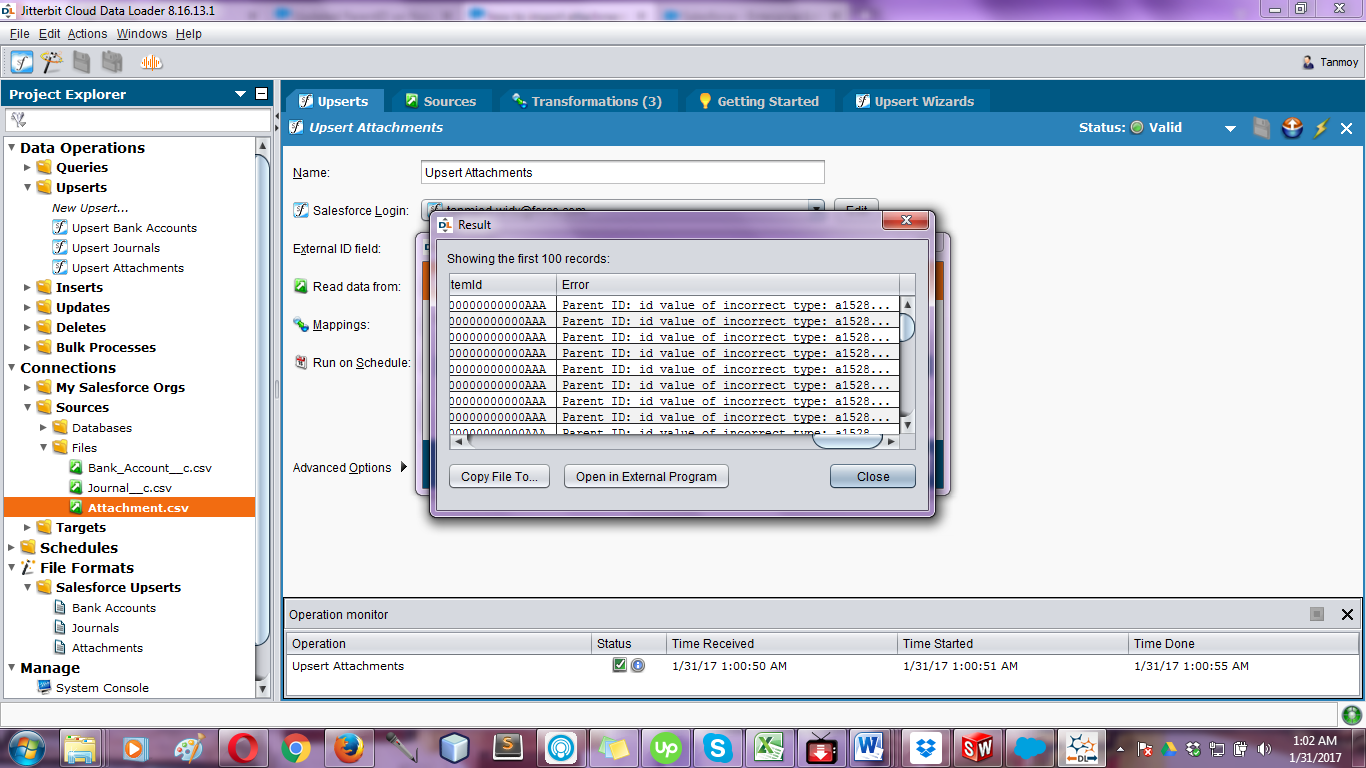Open the Project Explorer dropdown arrow
Screen dimensions: 1366x768
(240, 94)
